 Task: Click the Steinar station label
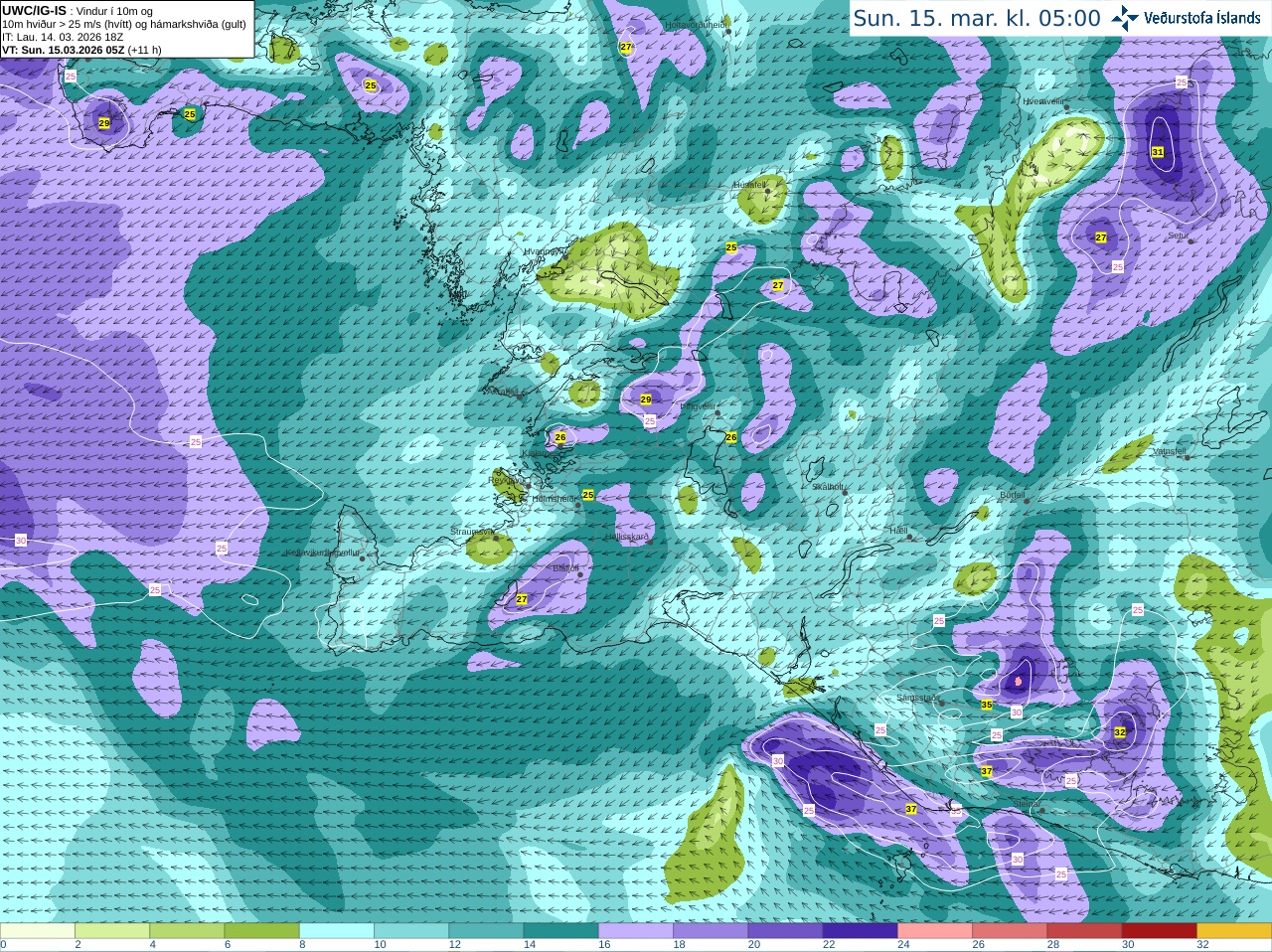coord(1027,804)
